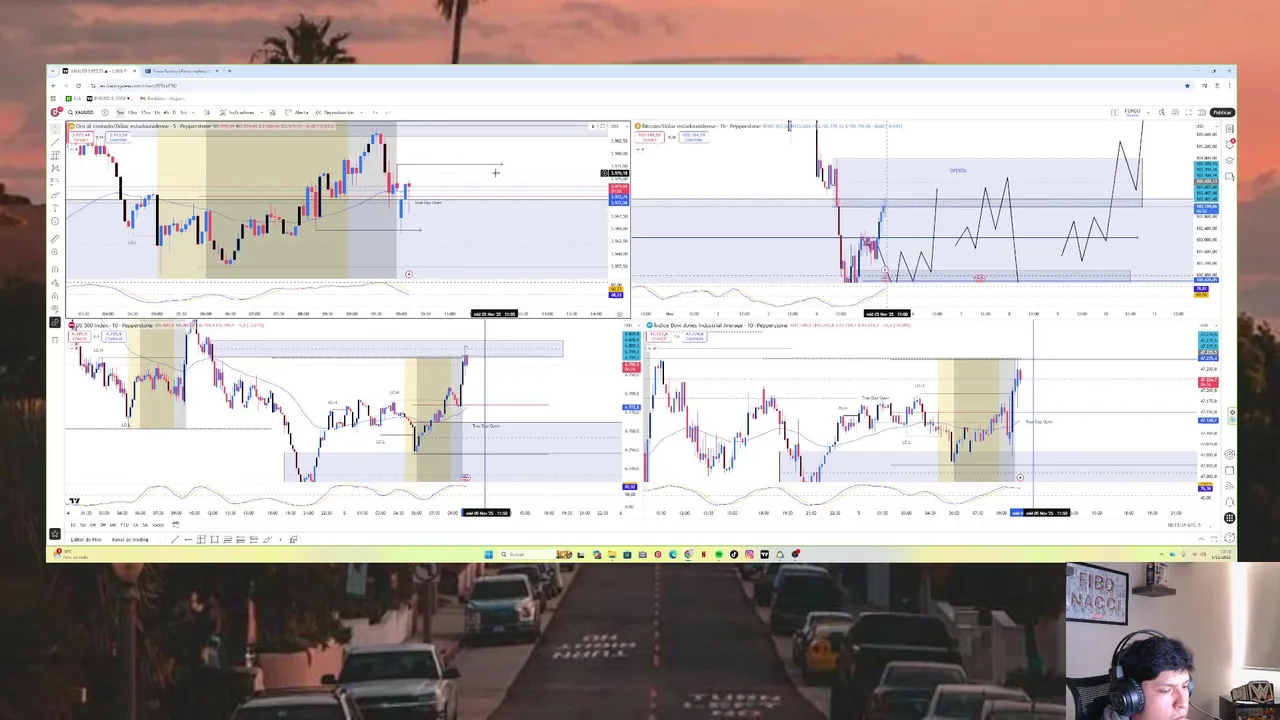Create an alert with Alerta button
This screenshot has width=1280, height=720.
tap(297, 112)
